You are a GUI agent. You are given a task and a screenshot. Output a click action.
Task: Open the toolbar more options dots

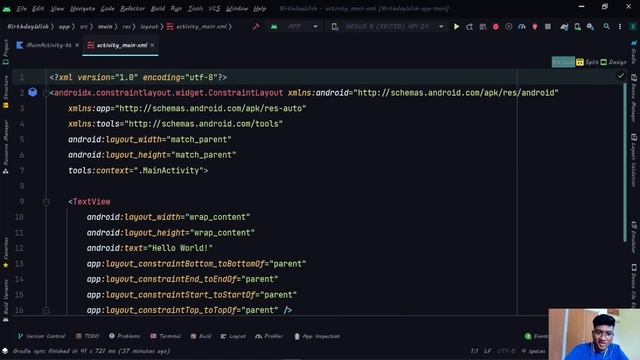click(620, 27)
